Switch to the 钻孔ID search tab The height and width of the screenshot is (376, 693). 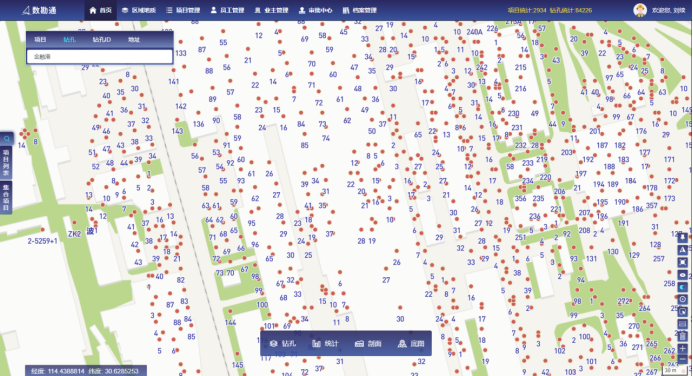tap(102, 39)
